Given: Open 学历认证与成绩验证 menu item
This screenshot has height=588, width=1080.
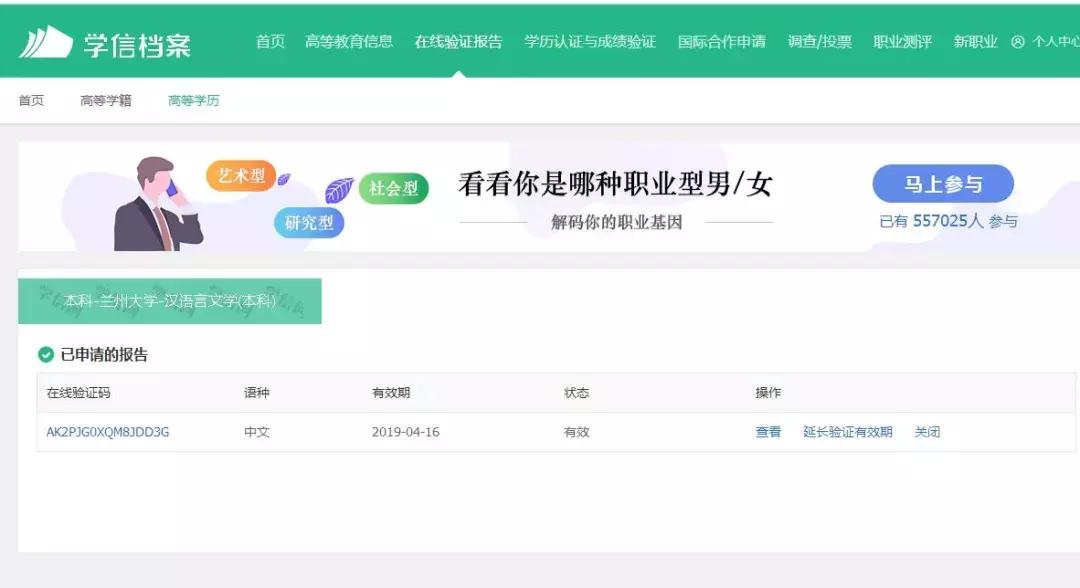Looking at the screenshot, I should pos(588,43).
